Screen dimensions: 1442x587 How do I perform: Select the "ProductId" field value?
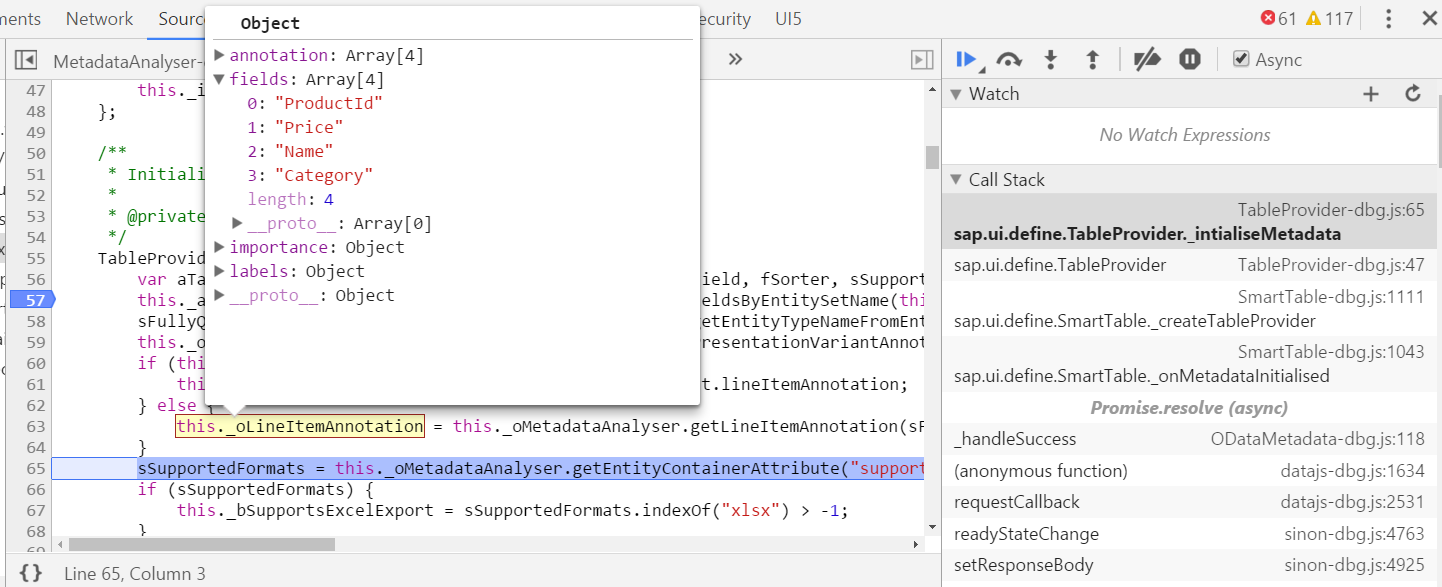tap(329, 103)
